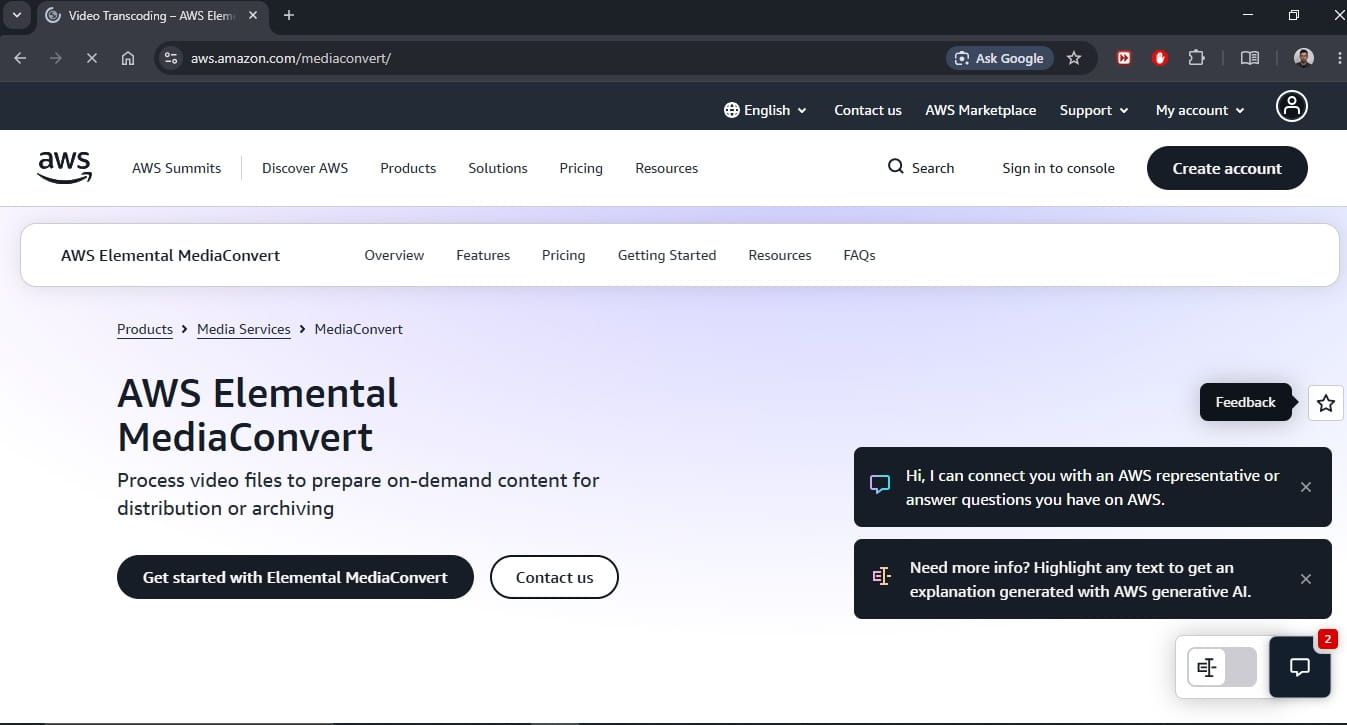This screenshot has width=1347, height=725.
Task: Expand the Support dropdown
Action: [1094, 110]
